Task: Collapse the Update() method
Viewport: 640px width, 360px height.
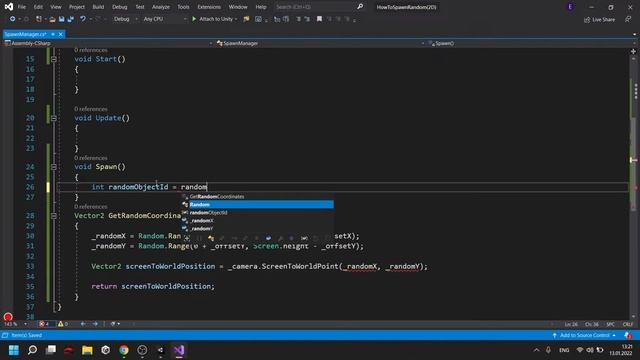Action: tap(53, 118)
